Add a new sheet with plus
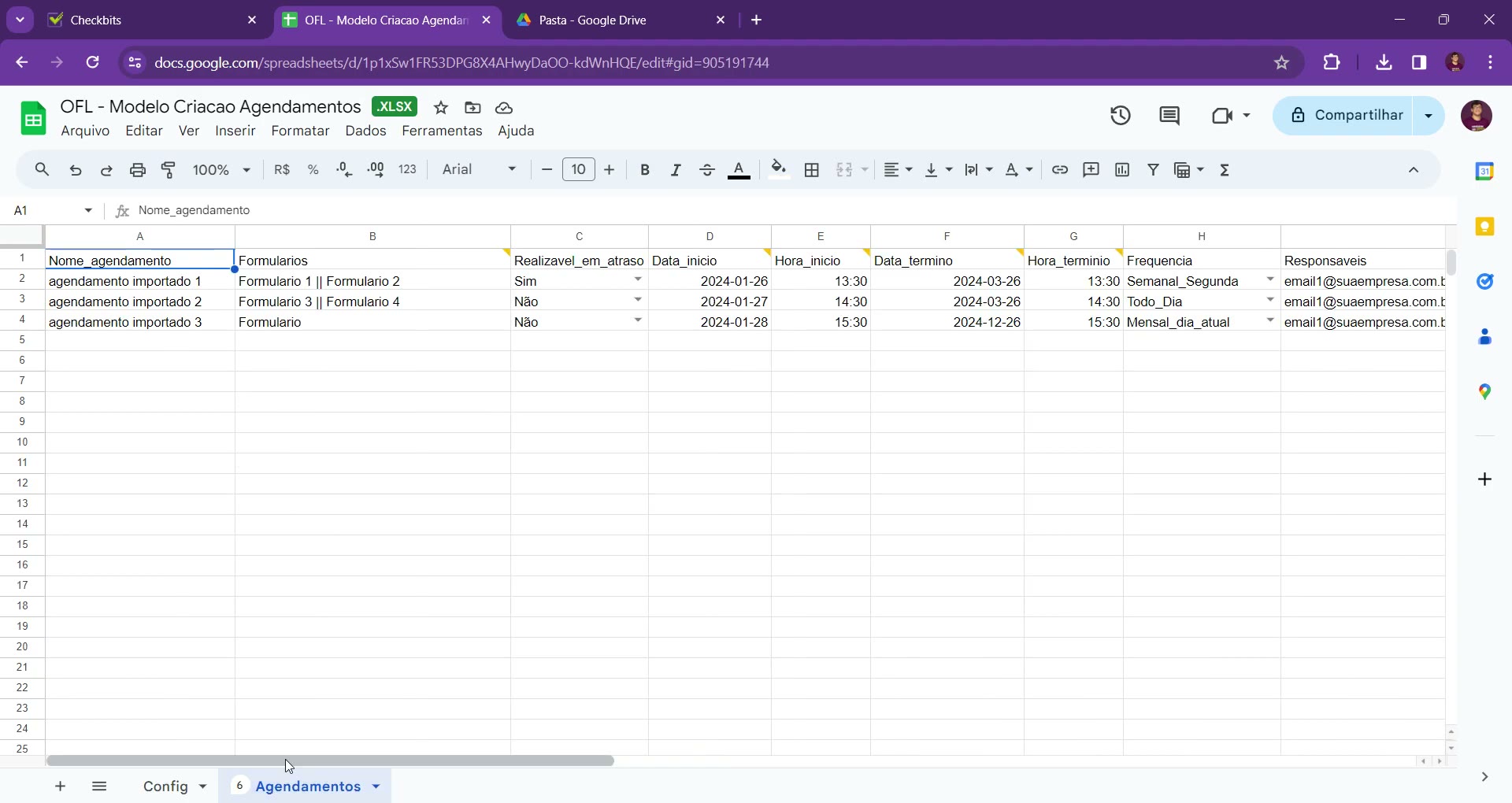 (60, 786)
